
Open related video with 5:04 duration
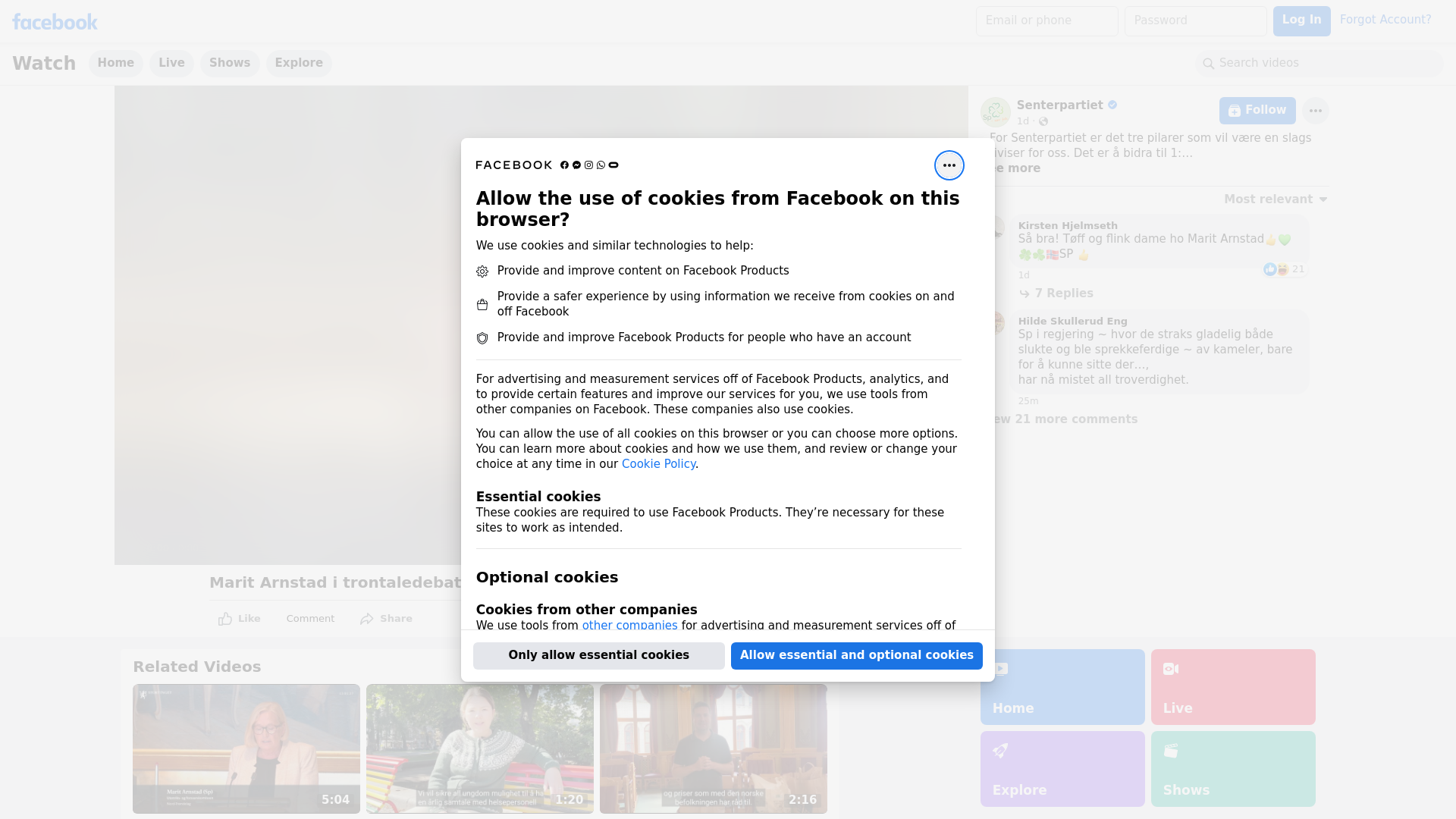pos(246,749)
